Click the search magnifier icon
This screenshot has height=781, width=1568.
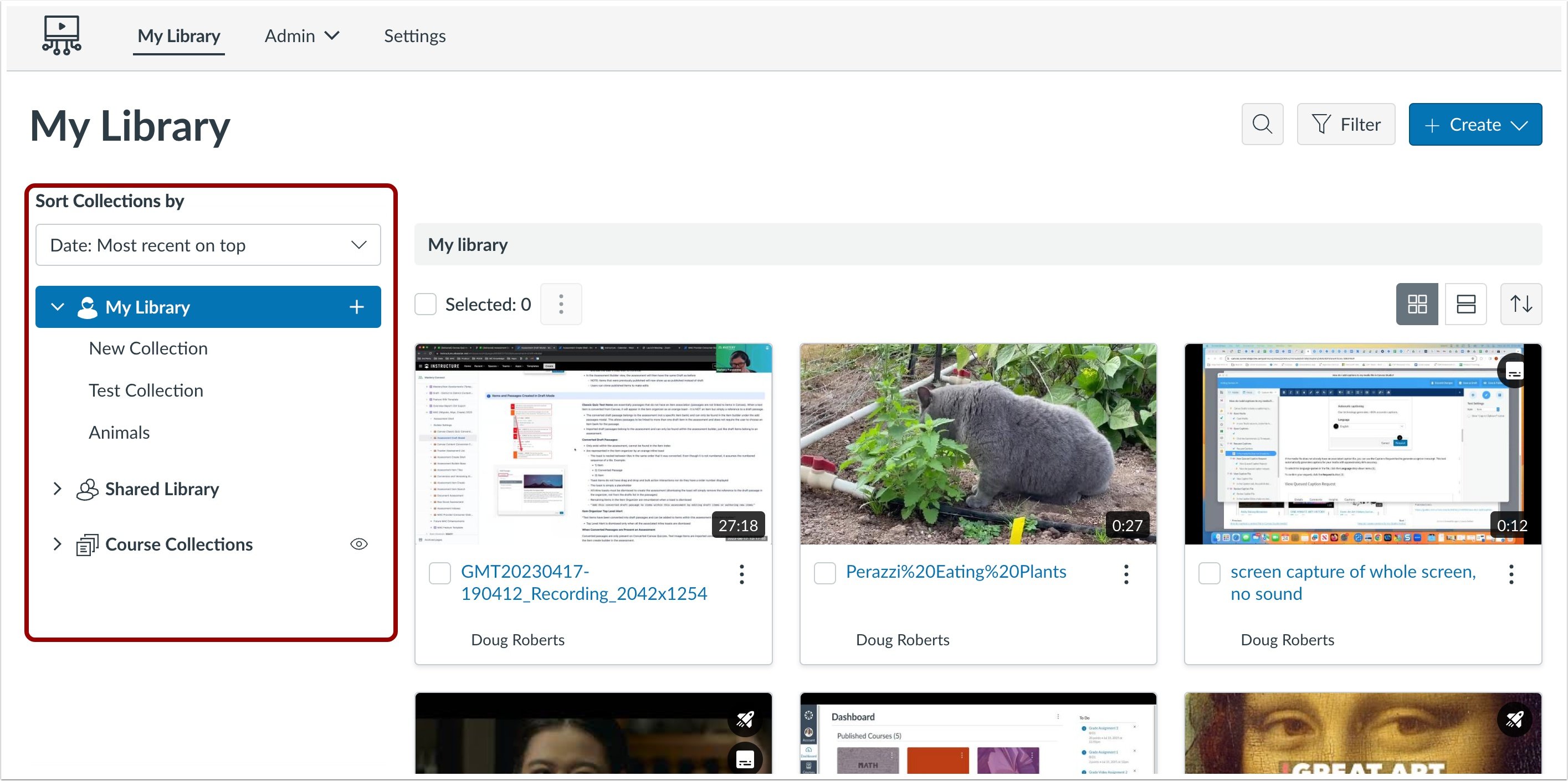(x=1262, y=124)
